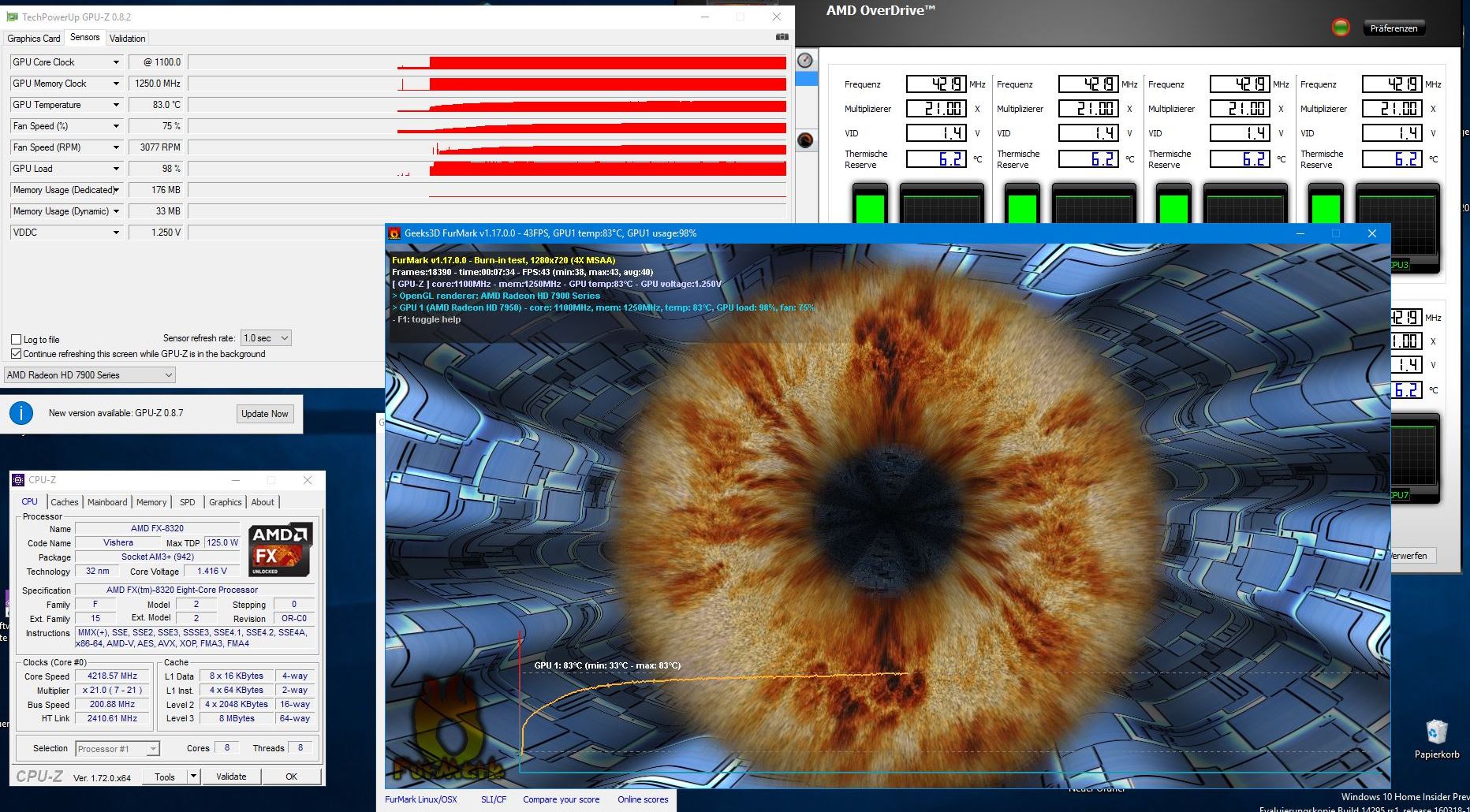The image size is (1470, 812).
Task: Open the FurMark Linux/OSX link
Action: [421, 799]
